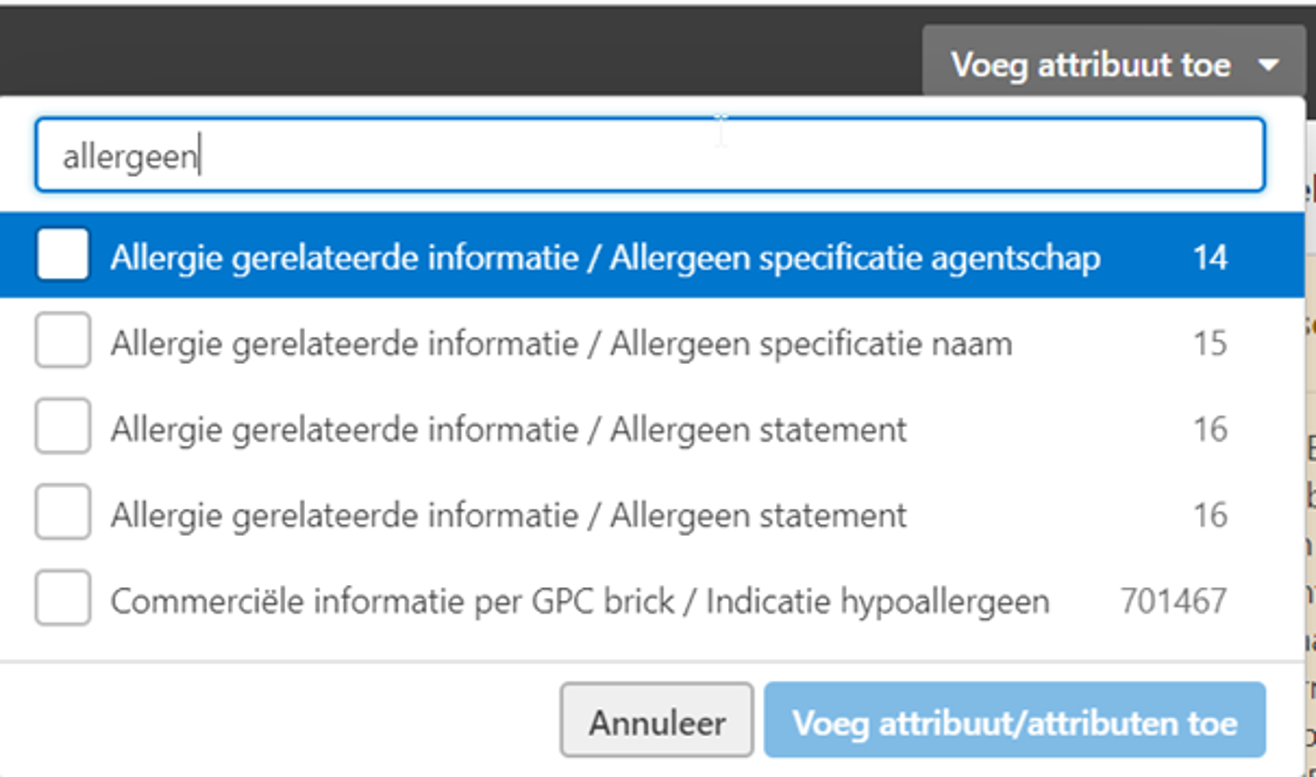Screen dimensions: 1316x777
Task: Choose the highlighted 'Allergeen specificatie agentschap' entry
Action: point(605,258)
